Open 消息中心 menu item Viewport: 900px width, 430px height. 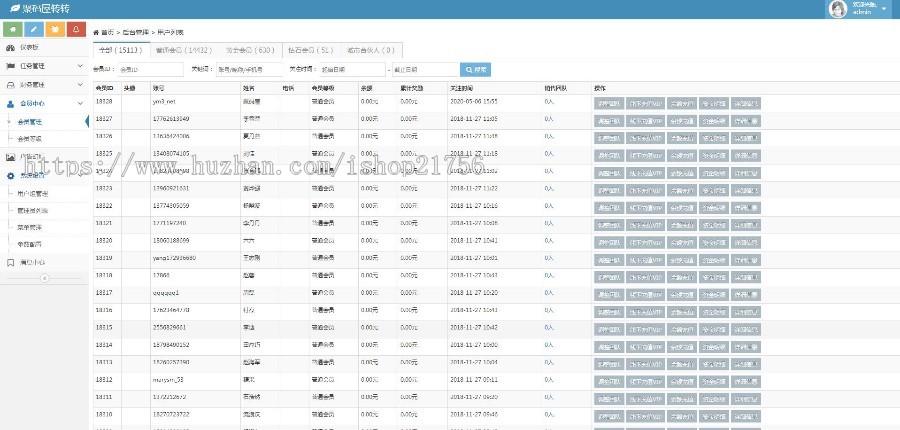click(32, 262)
